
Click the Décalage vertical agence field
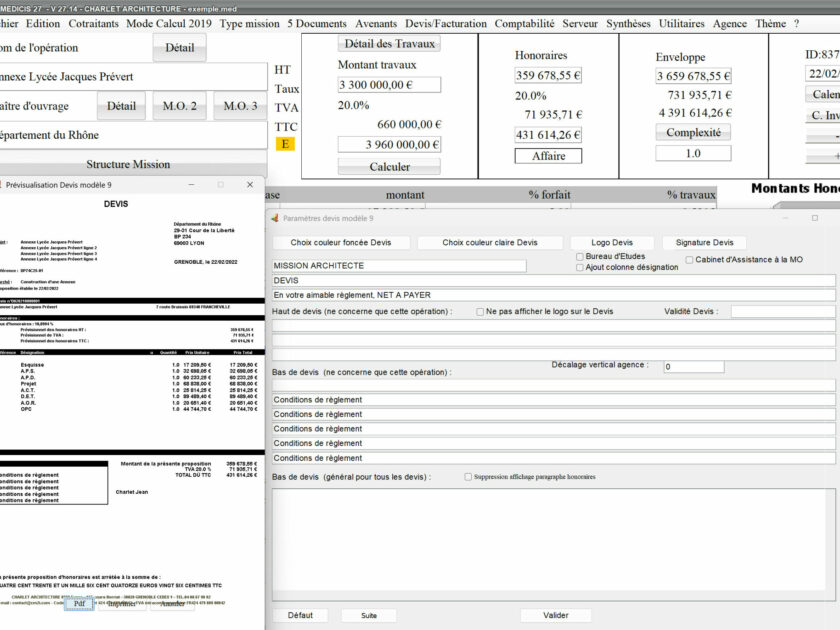[693, 367]
